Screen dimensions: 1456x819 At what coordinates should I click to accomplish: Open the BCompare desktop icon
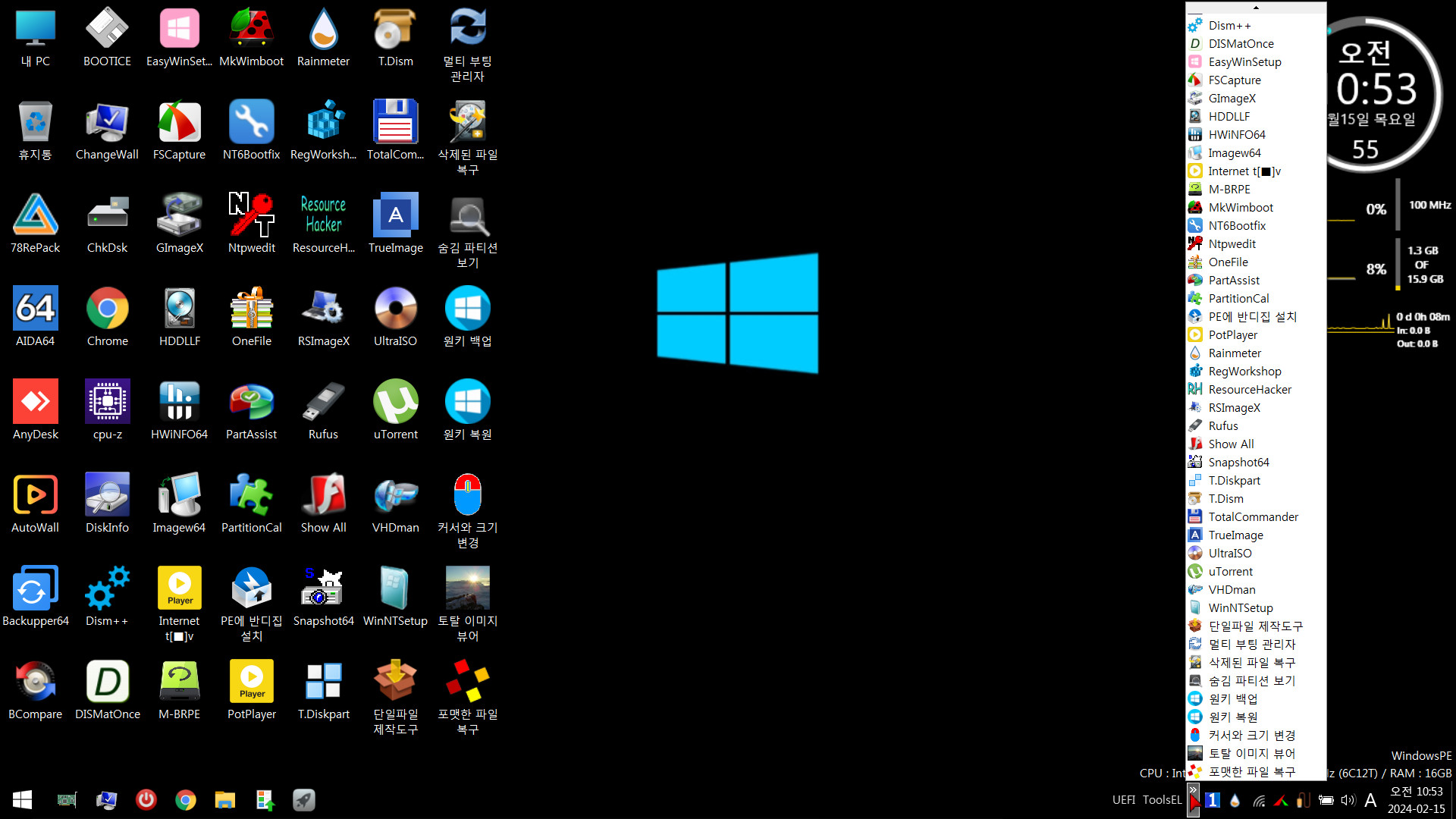[x=35, y=691]
